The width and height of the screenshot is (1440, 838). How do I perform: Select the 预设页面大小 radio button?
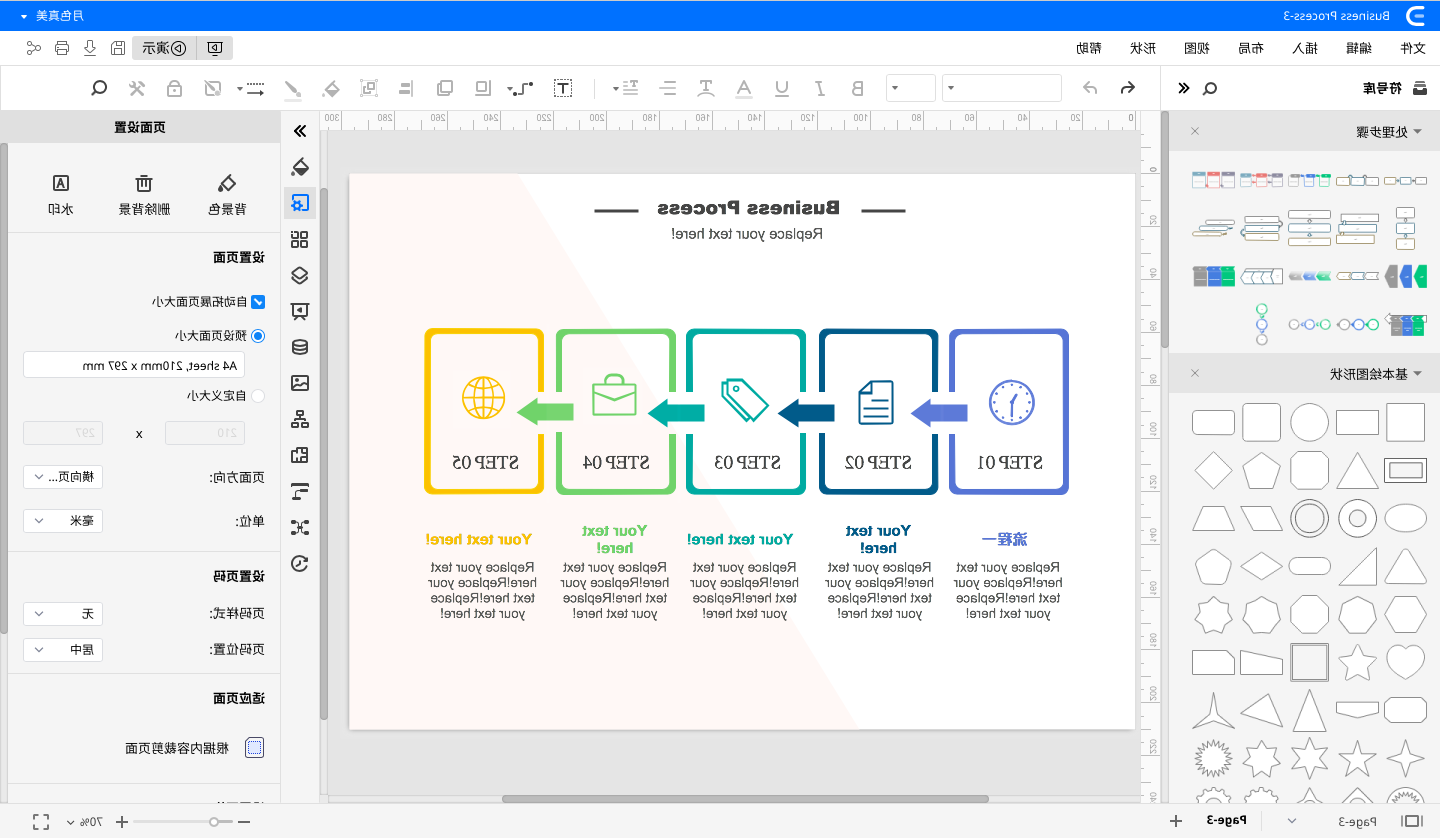258,336
